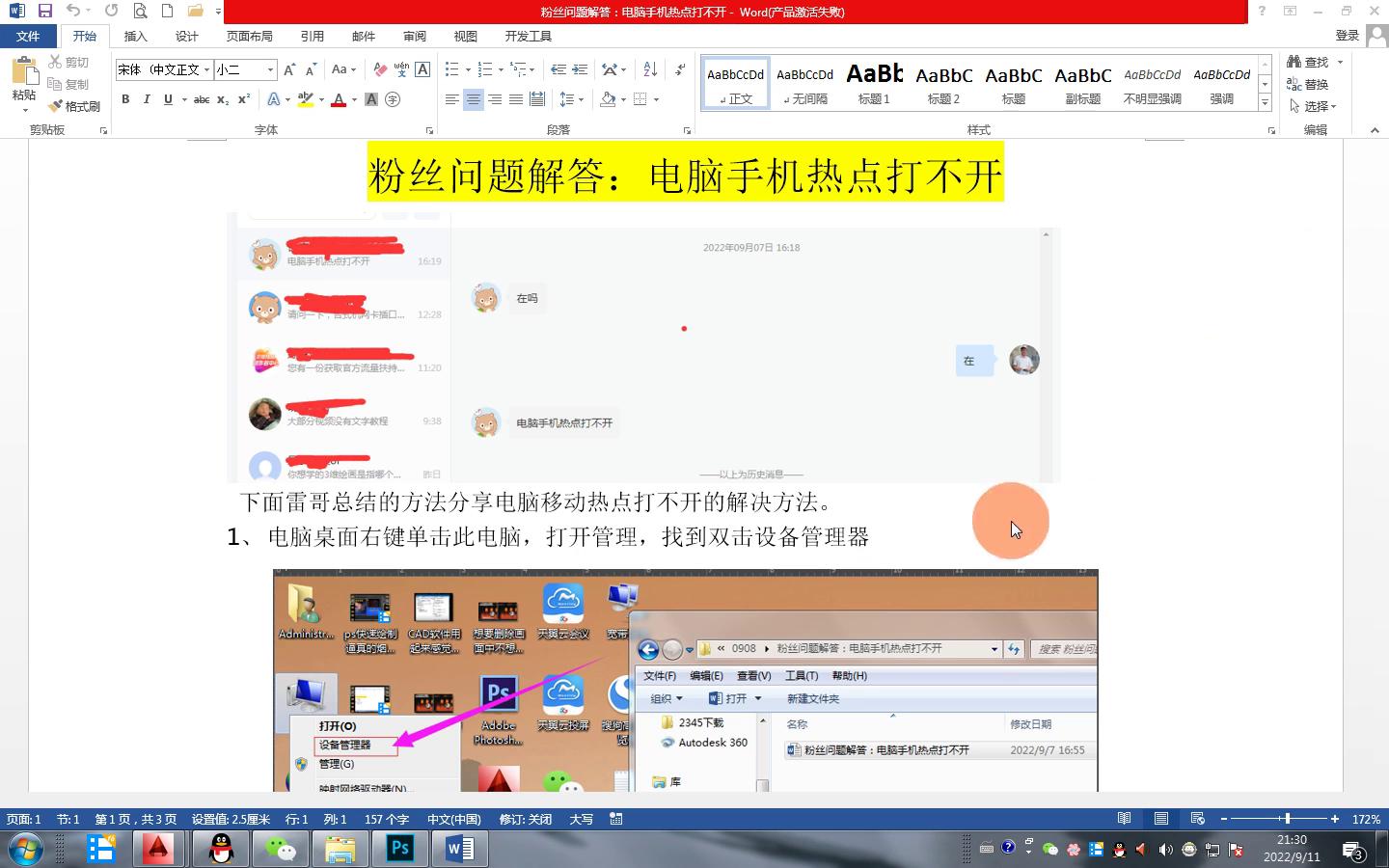
Task: Toggle bold formatting
Action: (x=125, y=99)
